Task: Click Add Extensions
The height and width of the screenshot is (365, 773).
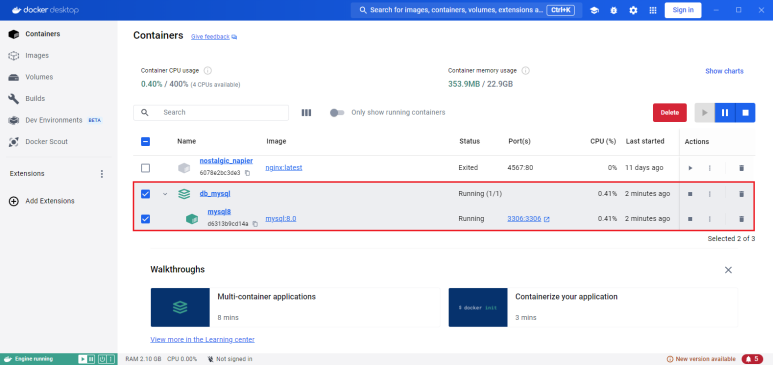Action: [x=42, y=201]
